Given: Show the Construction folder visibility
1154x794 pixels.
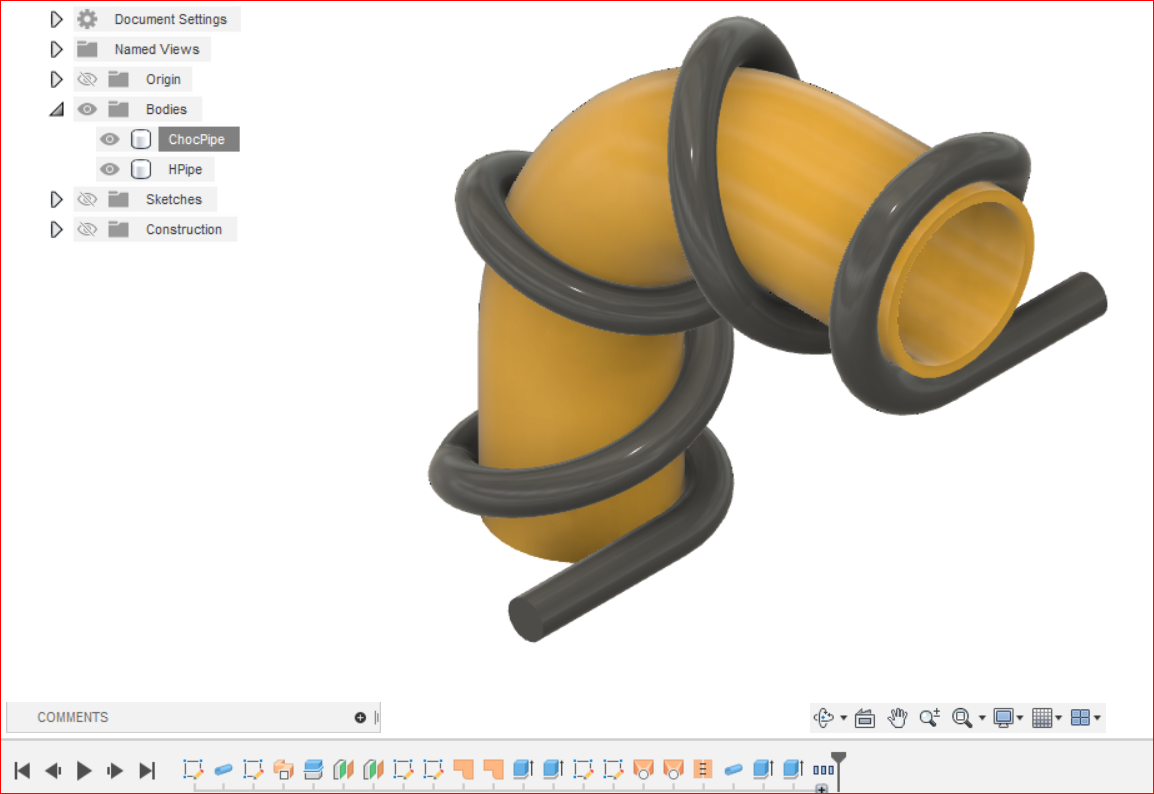Looking at the screenshot, I should 87,230.
